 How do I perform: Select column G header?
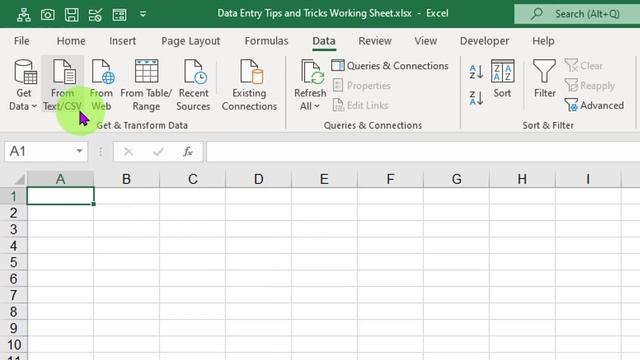[x=456, y=179]
